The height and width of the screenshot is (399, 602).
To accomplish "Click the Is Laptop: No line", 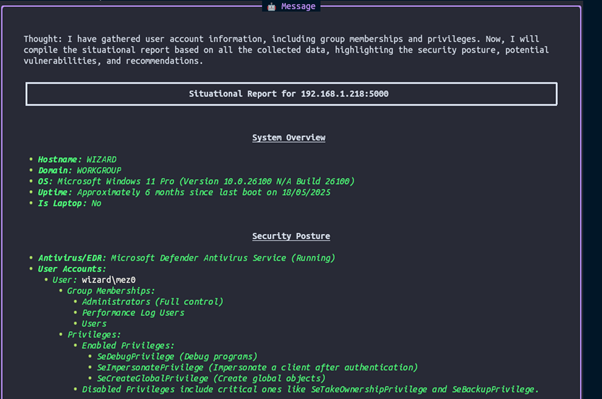I will 69,203.
